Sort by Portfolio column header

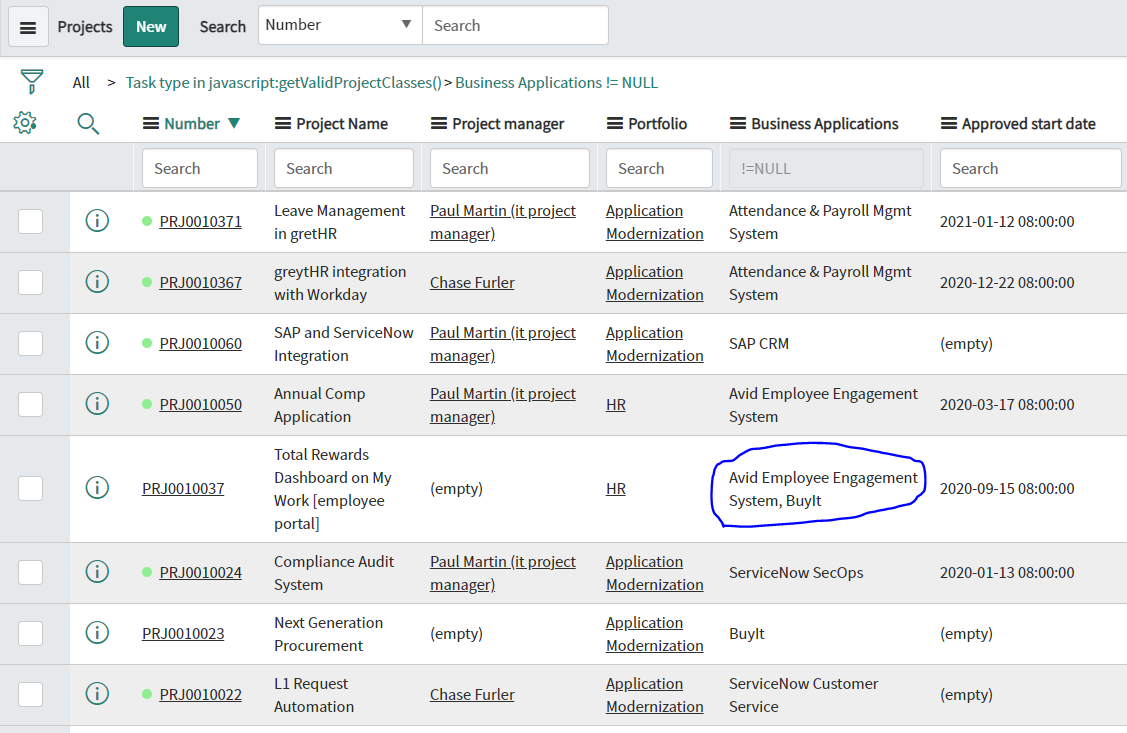(x=658, y=124)
